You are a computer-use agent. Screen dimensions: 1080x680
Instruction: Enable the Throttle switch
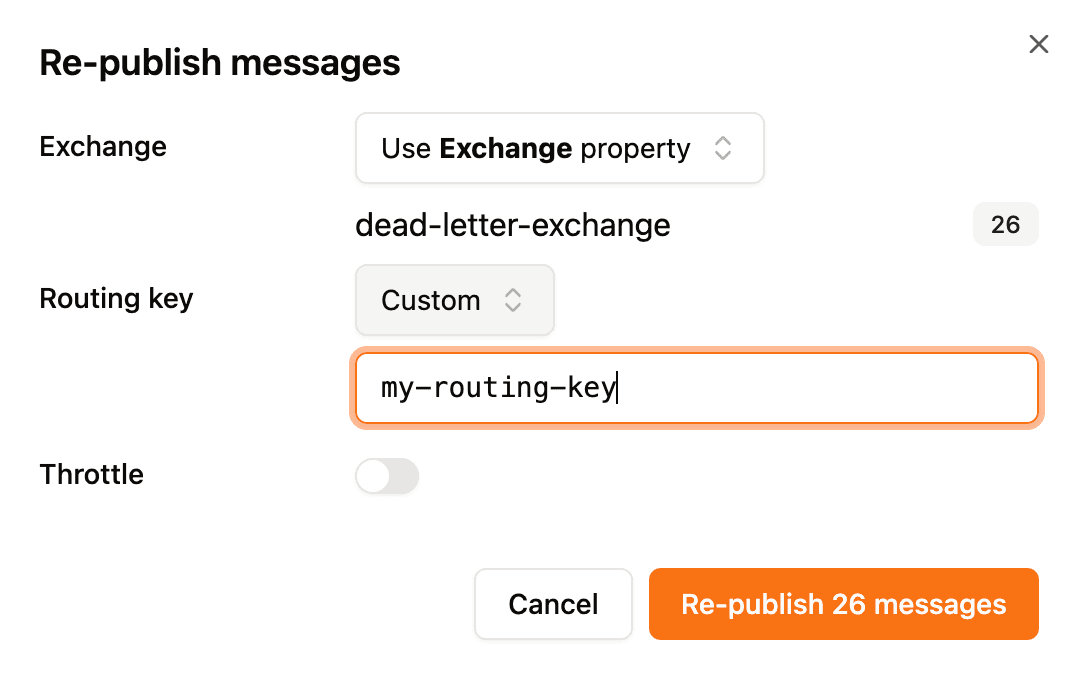coord(387,477)
